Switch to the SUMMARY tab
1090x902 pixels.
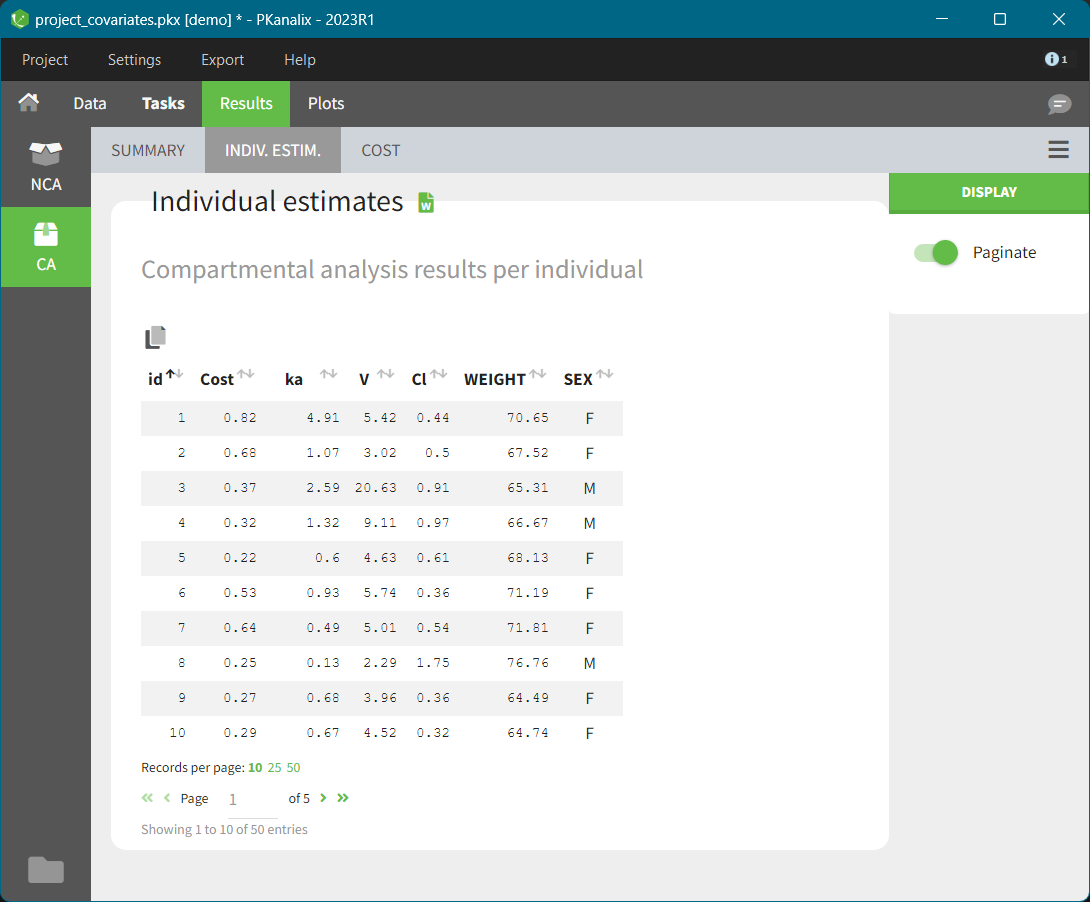tap(148, 150)
